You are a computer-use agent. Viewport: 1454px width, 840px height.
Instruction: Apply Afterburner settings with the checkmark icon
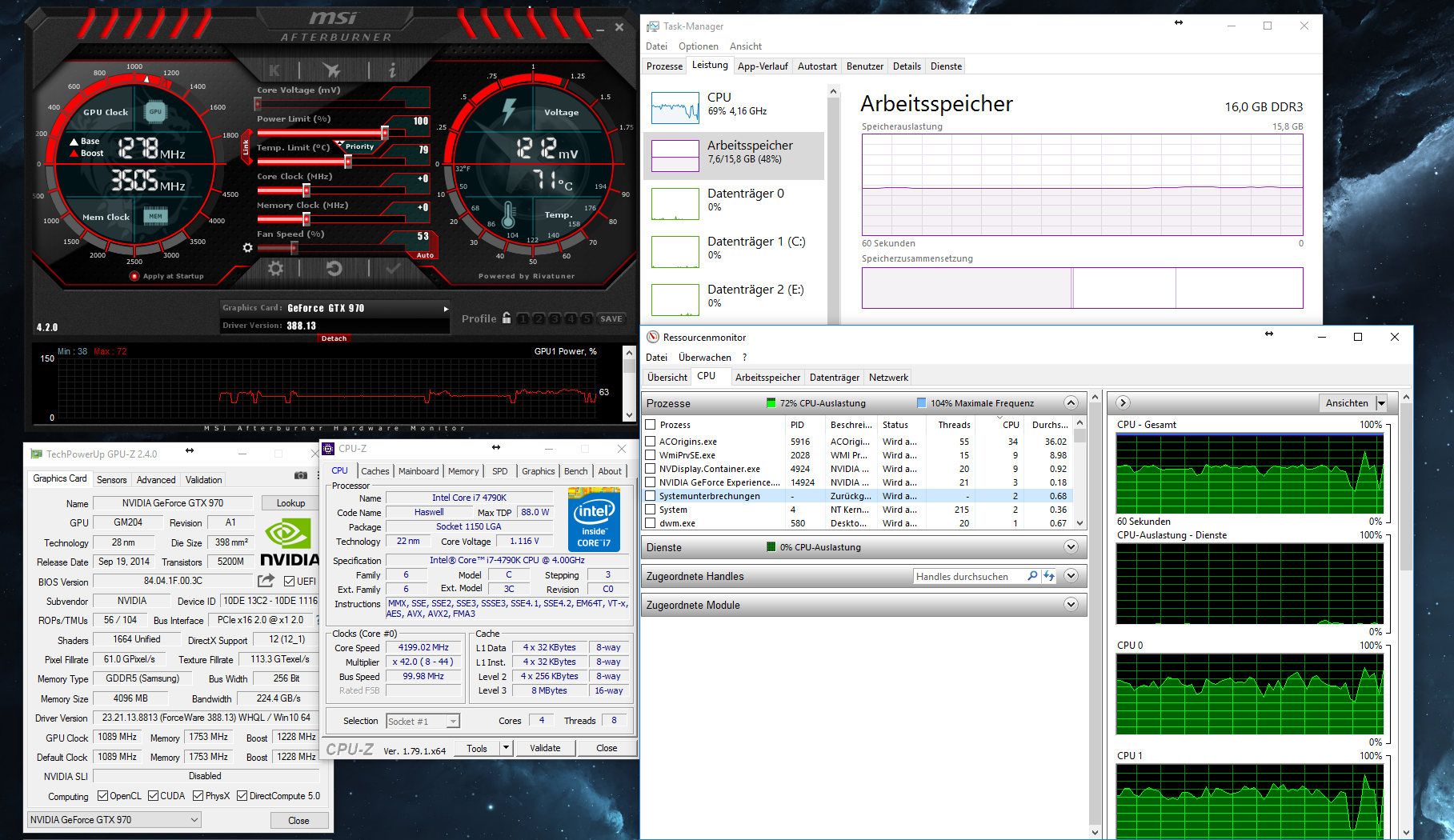point(393,269)
